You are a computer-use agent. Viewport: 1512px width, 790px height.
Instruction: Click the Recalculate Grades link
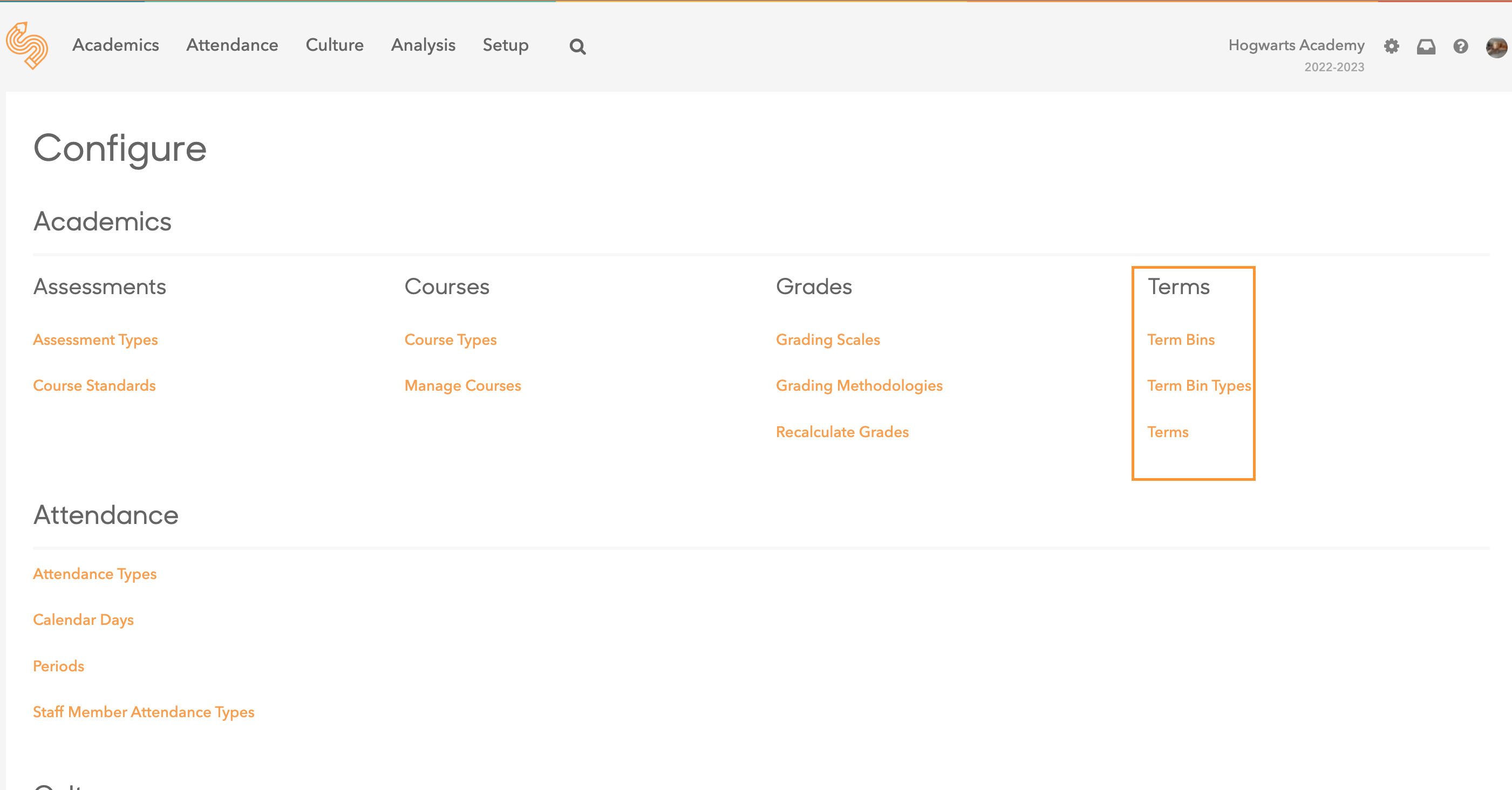[x=842, y=432]
